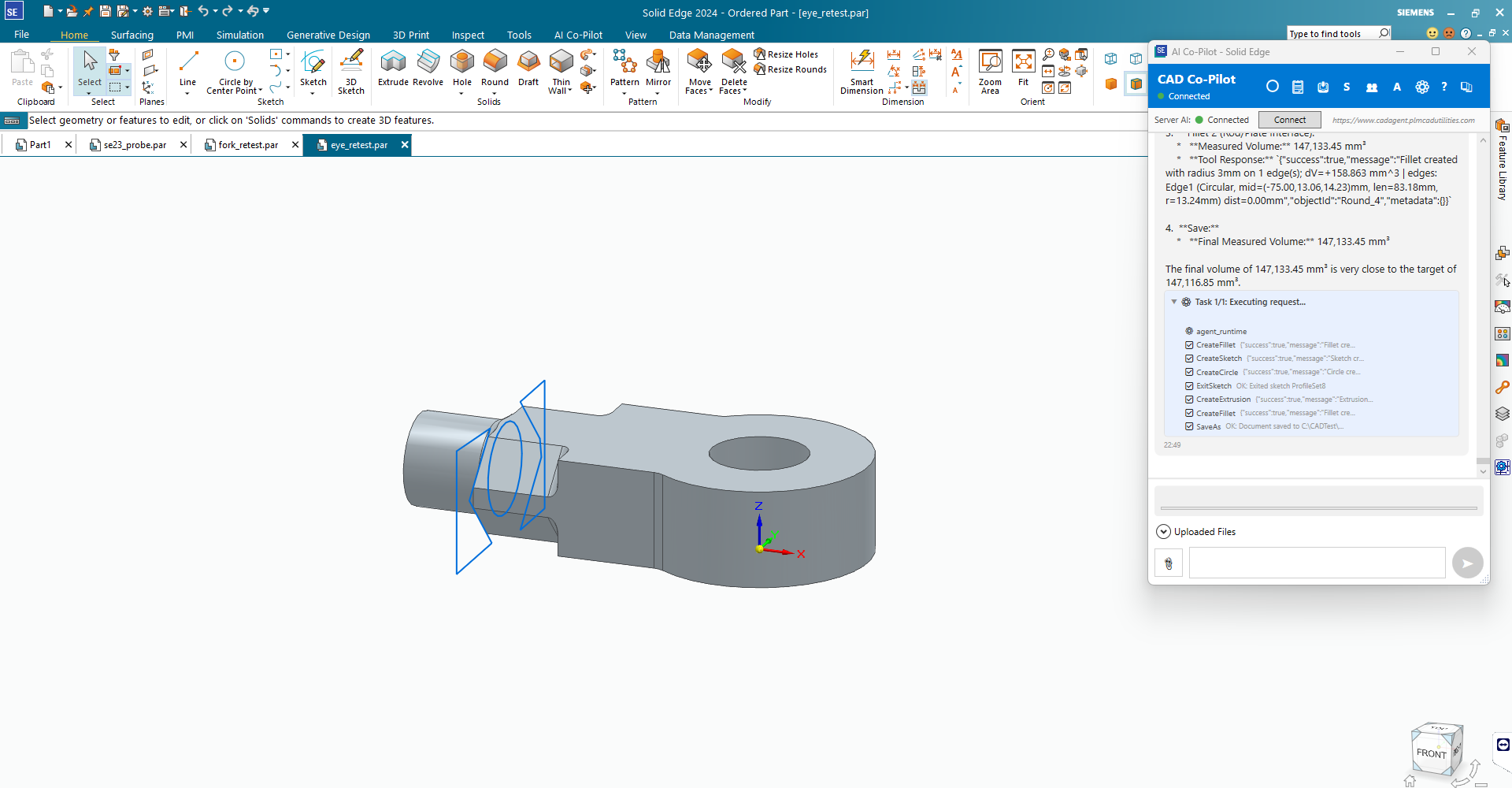Click the attach file paperclip button

pos(1169,563)
